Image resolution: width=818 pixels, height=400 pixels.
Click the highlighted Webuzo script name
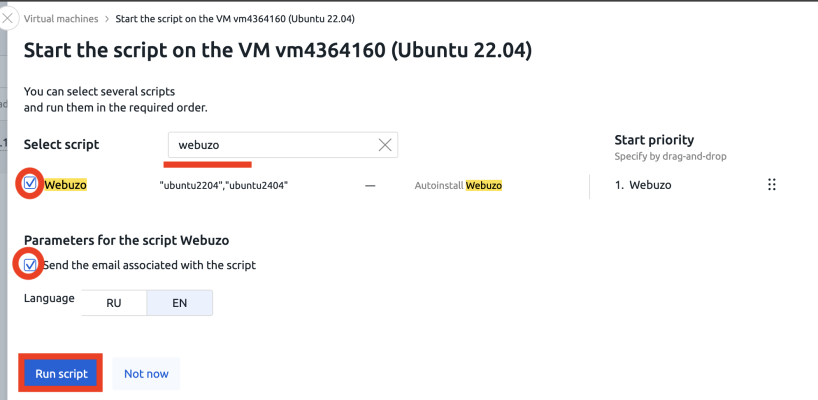tap(65, 185)
